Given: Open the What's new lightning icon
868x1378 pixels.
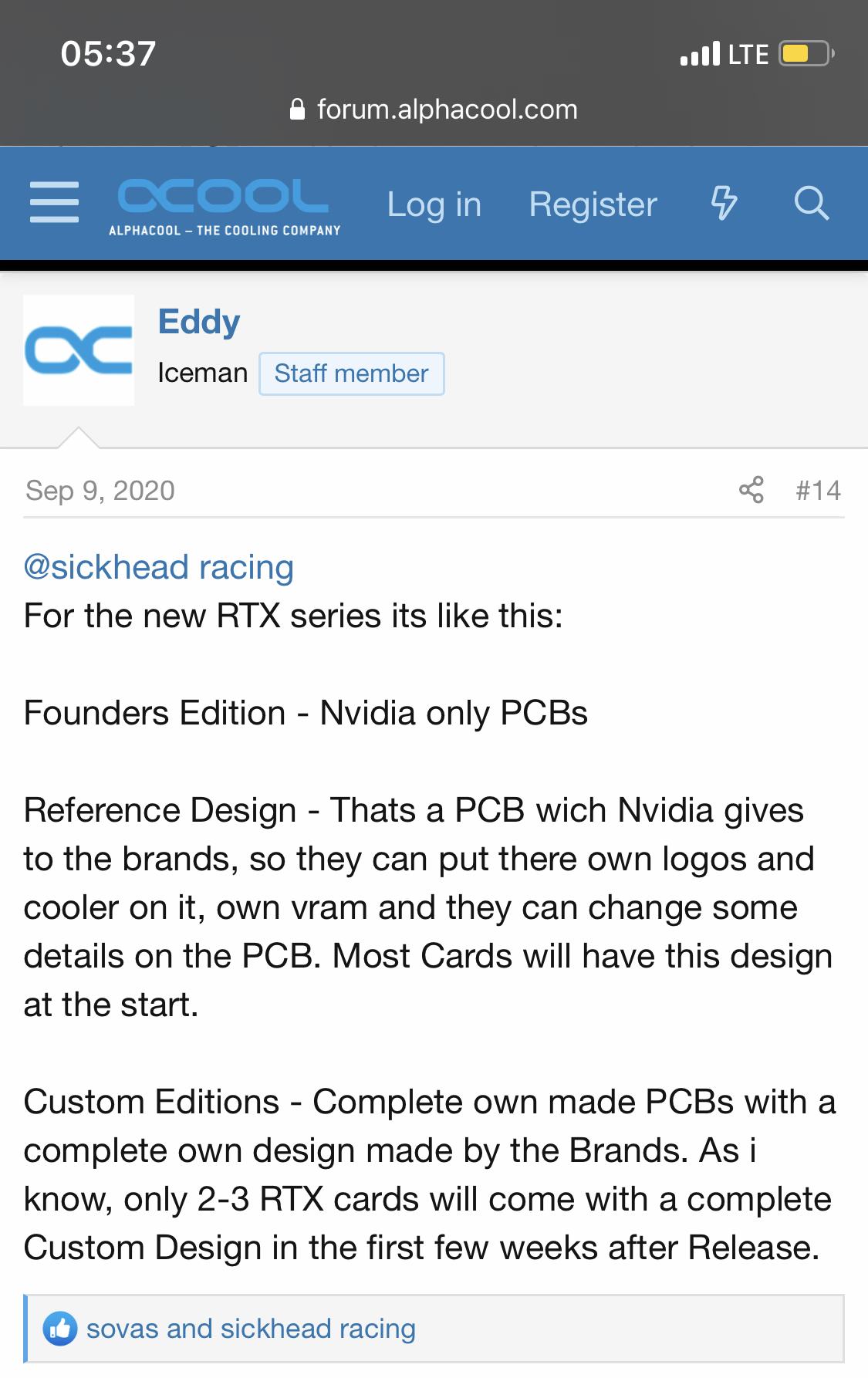Looking at the screenshot, I should 724,204.
